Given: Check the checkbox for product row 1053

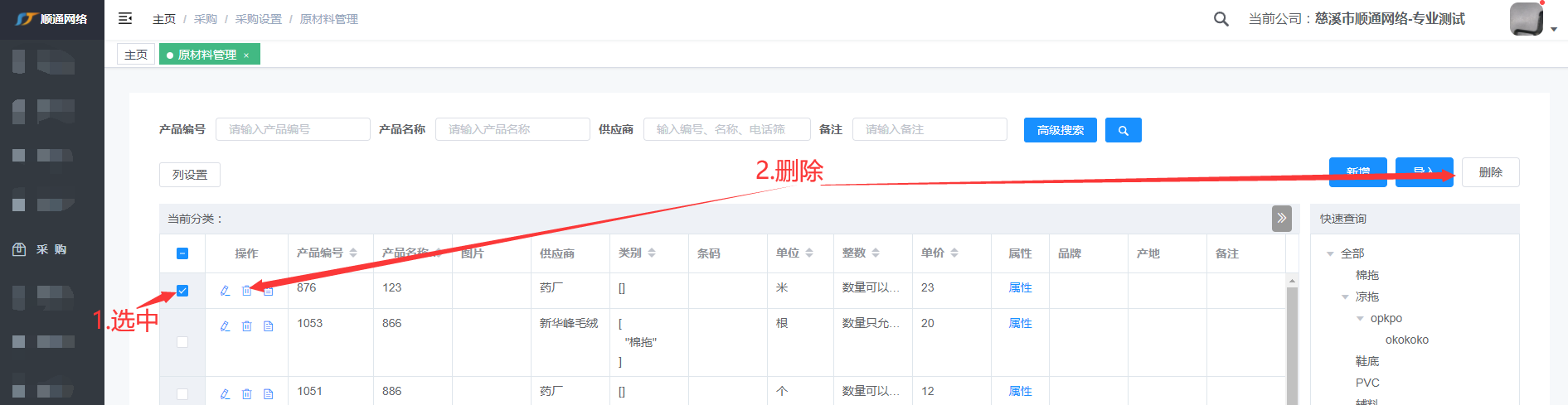Looking at the screenshot, I should [x=182, y=342].
